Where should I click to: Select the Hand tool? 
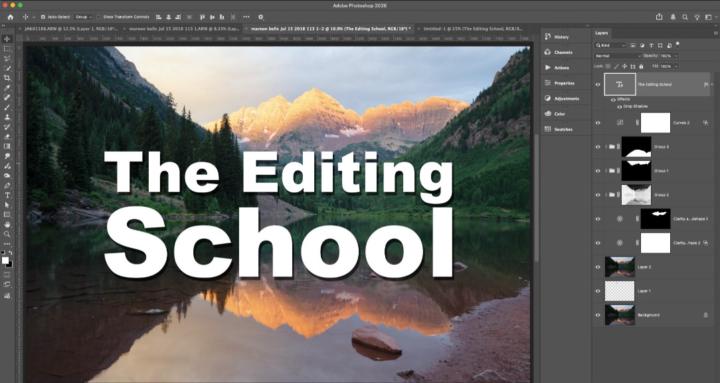click(x=7, y=225)
